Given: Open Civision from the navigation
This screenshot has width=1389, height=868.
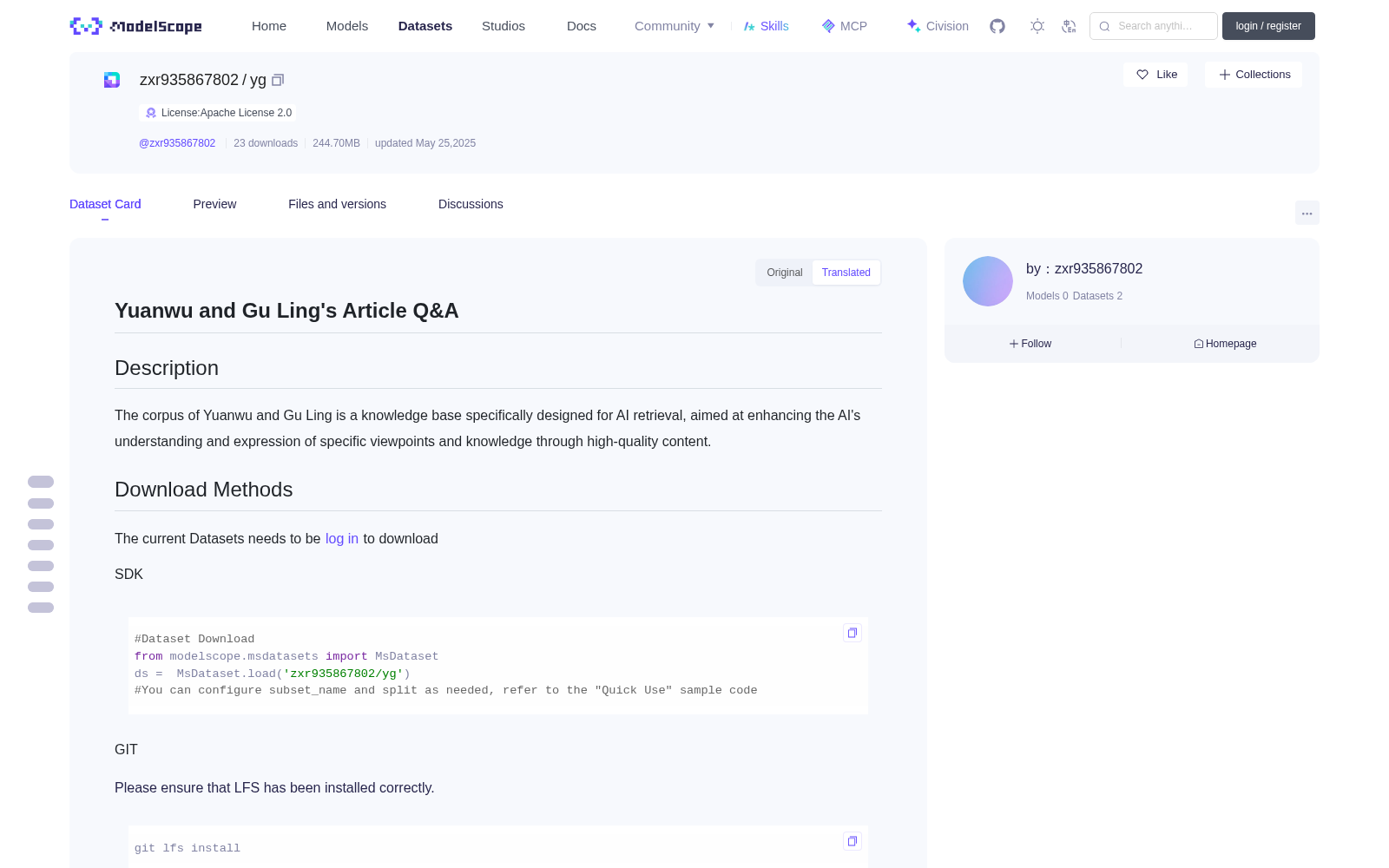Looking at the screenshot, I should click(938, 26).
